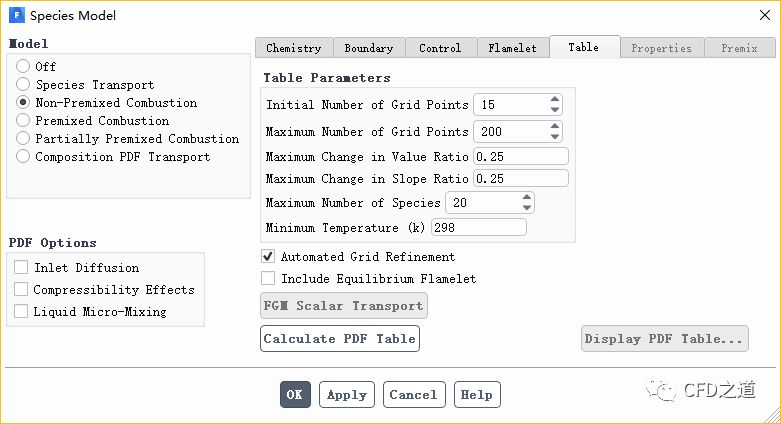
Task: Select Partially Premixed Combustion option
Action: (23, 139)
